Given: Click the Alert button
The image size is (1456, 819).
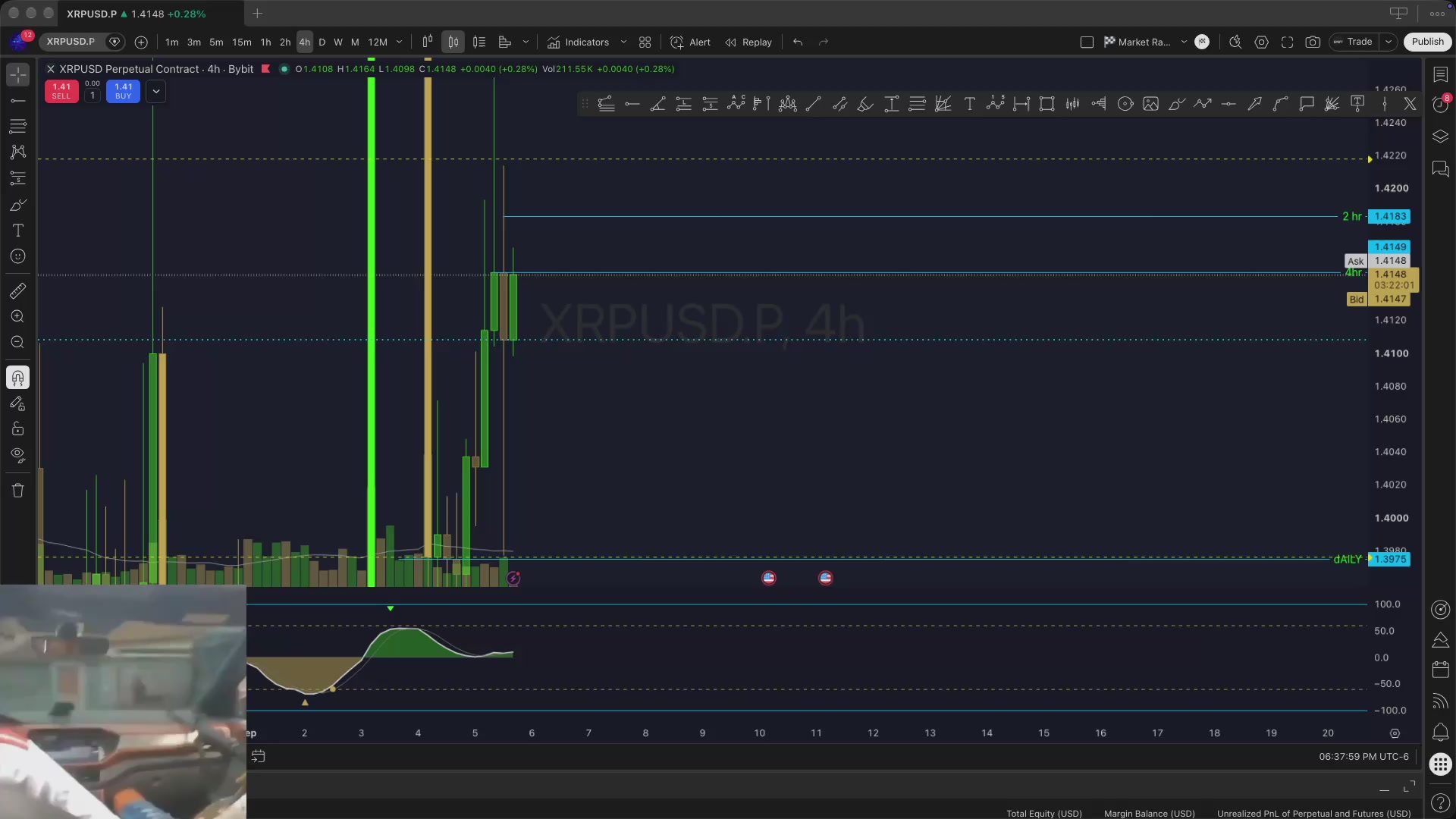Looking at the screenshot, I should (690, 42).
